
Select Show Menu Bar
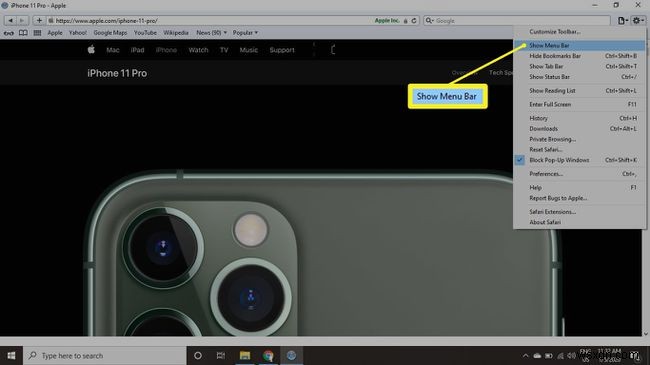tap(580, 45)
